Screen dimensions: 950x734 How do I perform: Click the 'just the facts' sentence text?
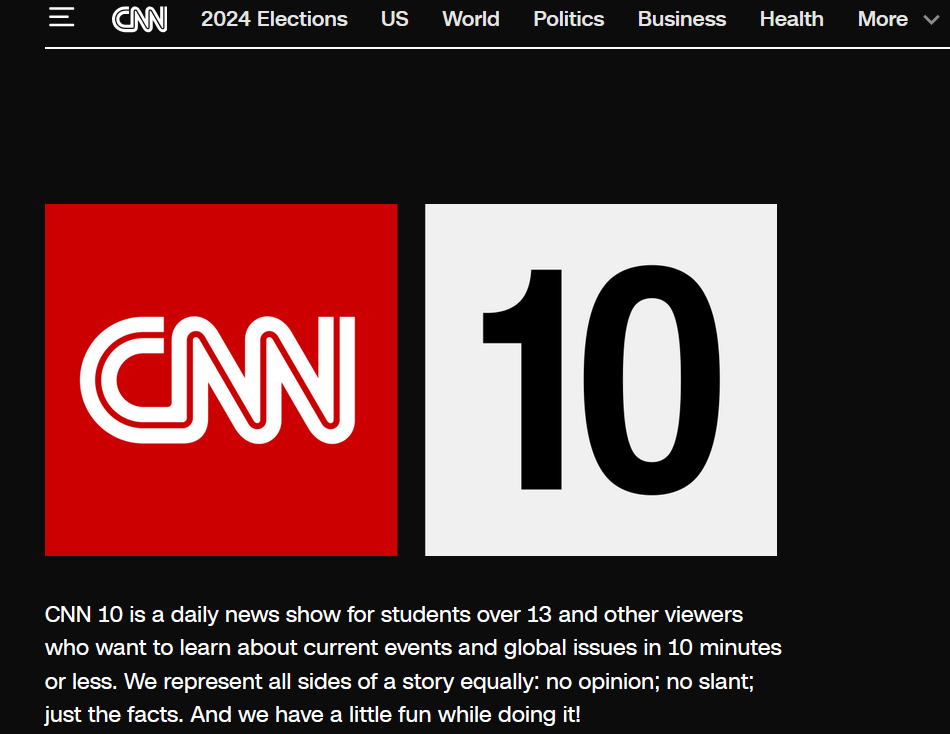[111, 716]
